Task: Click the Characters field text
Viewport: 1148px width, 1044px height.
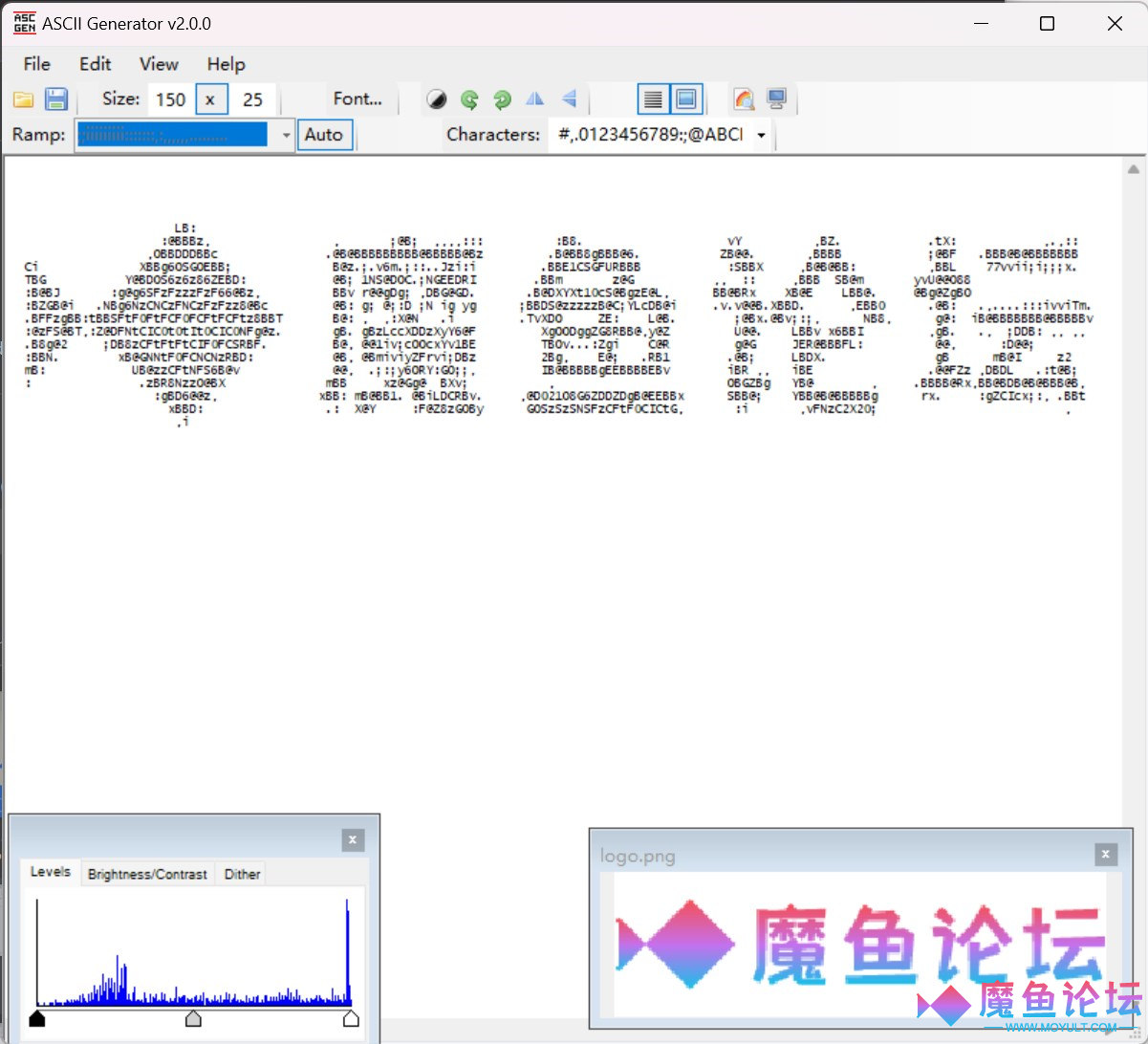Action: (650, 135)
